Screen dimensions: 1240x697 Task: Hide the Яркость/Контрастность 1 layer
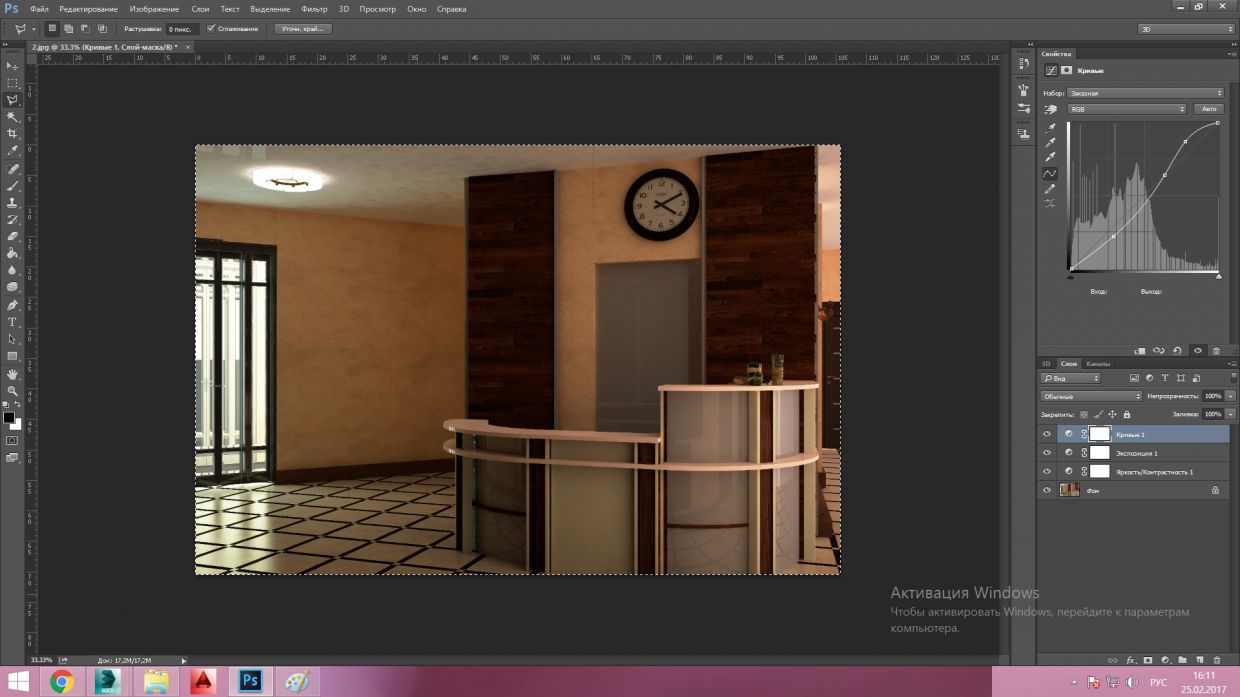1047,471
